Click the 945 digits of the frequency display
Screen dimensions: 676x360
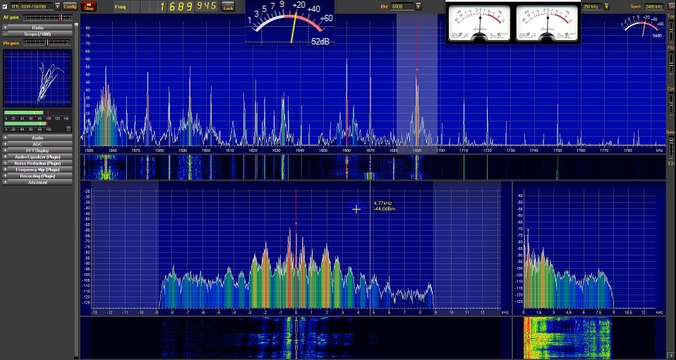(x=208, y=6)
